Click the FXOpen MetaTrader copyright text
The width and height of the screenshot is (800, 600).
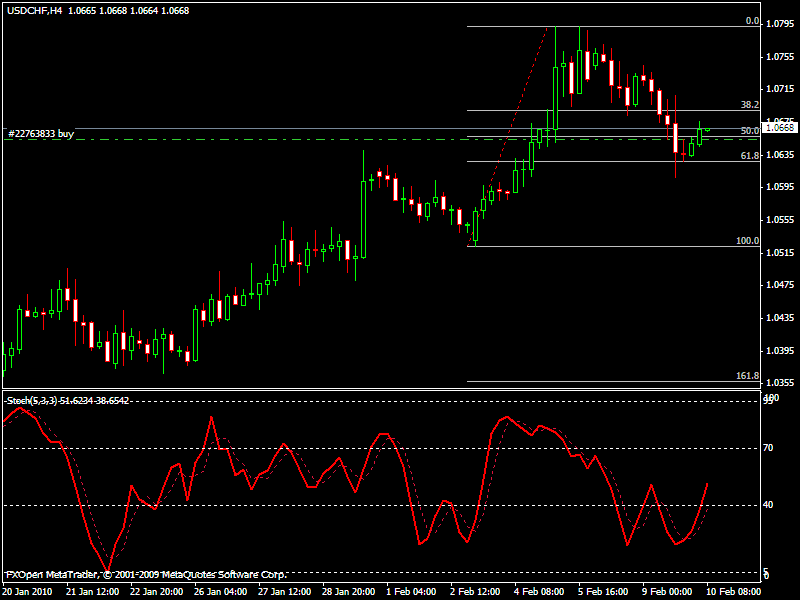(x=146, y=574)
